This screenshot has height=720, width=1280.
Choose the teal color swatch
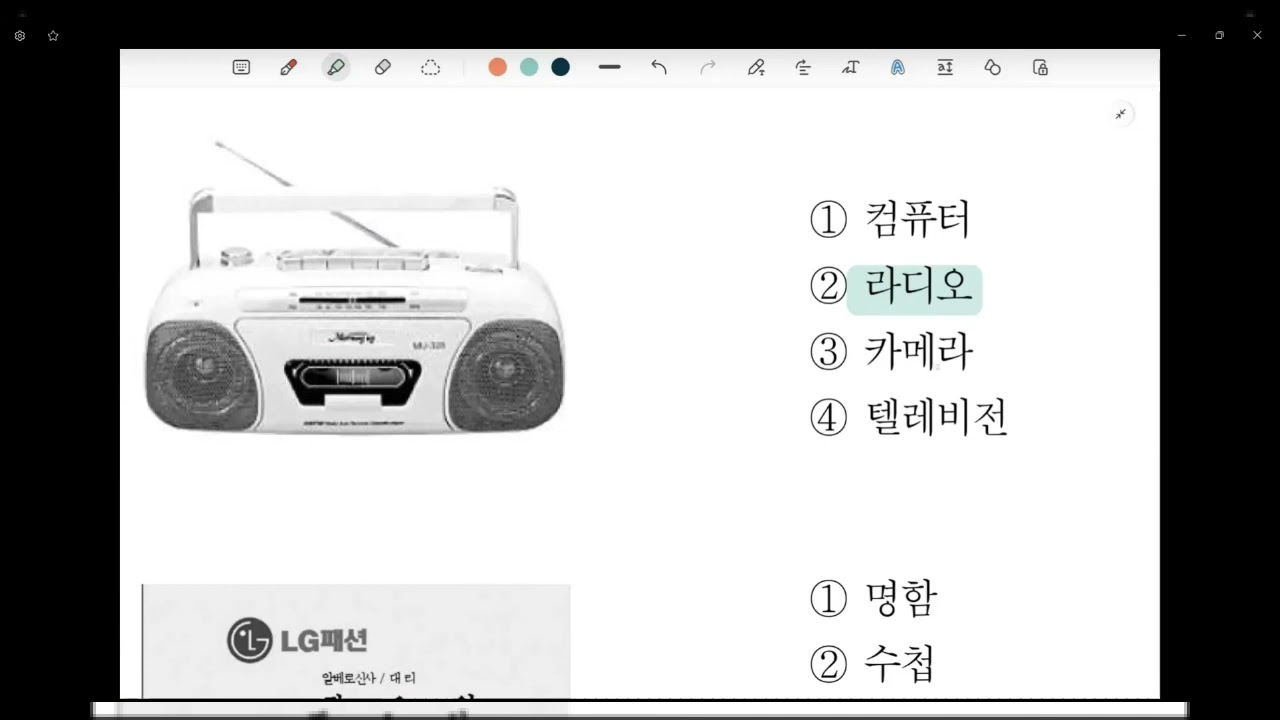click(x=529, y=67)
